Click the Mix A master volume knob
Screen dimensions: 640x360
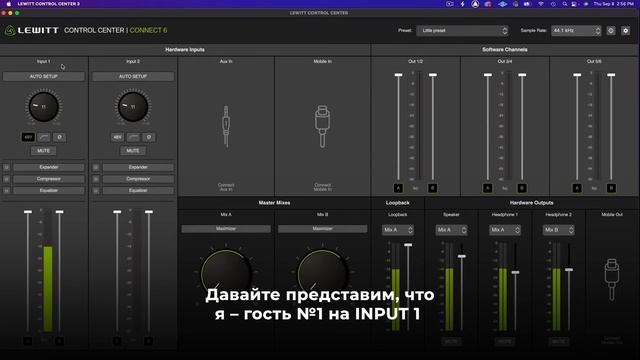click(x=226, y=274)
